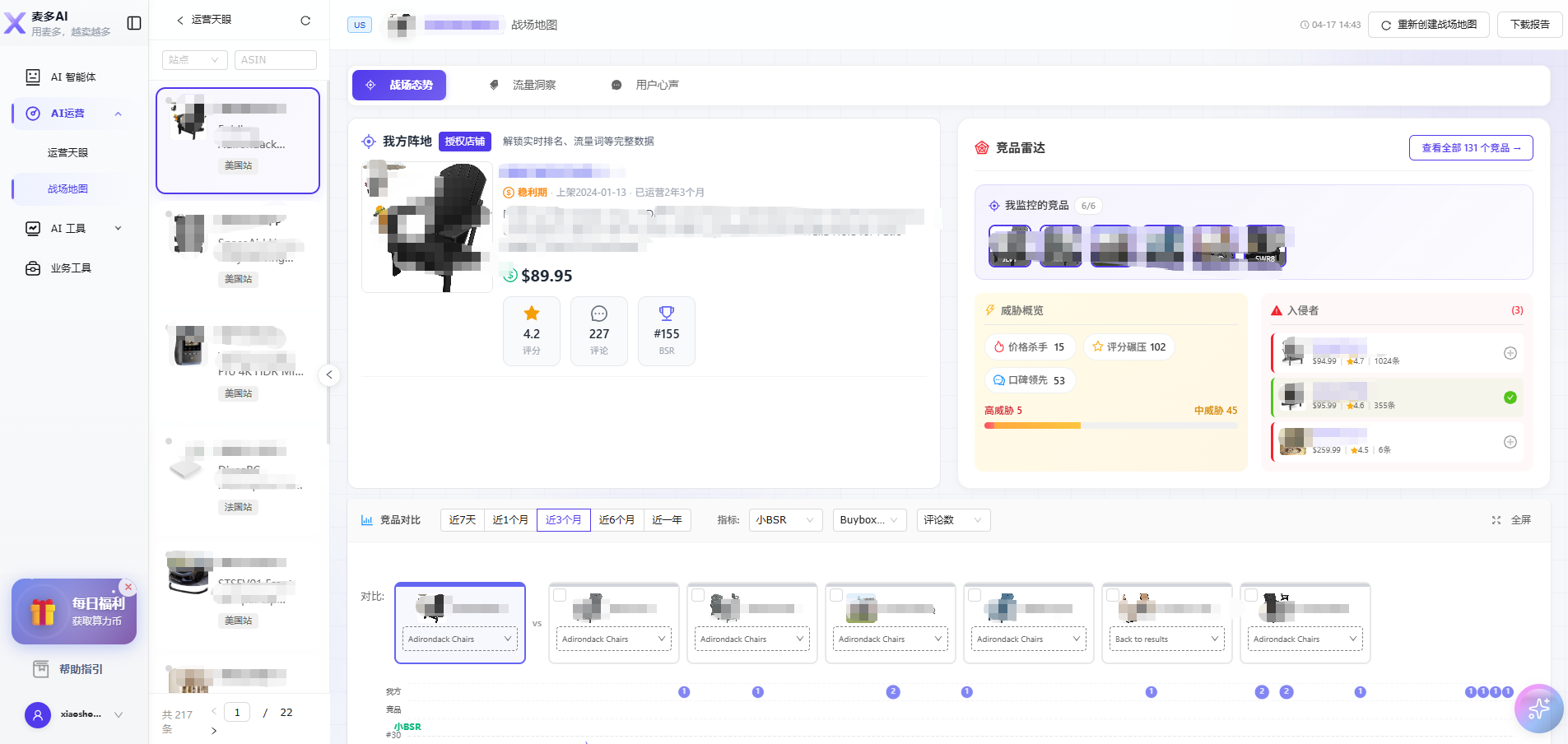Toggle the green monitored status in 入侵者
The height and width of the screenshot is (744, 1568).
click(x=1510, y=398)
